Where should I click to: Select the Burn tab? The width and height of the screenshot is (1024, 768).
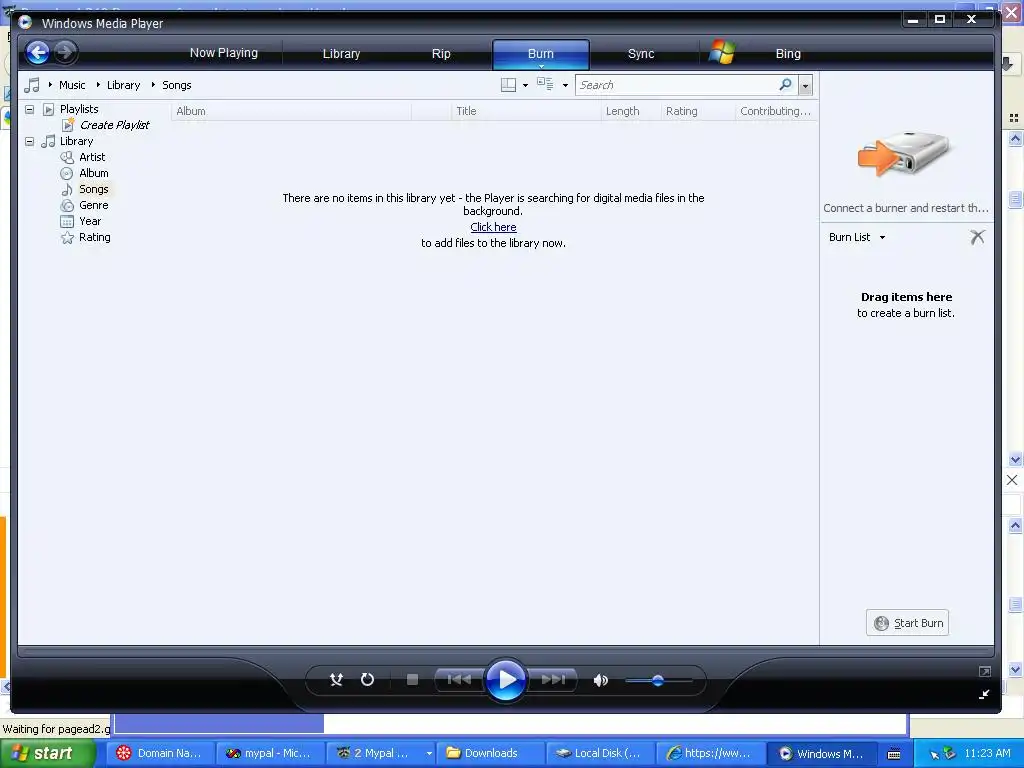541,54
